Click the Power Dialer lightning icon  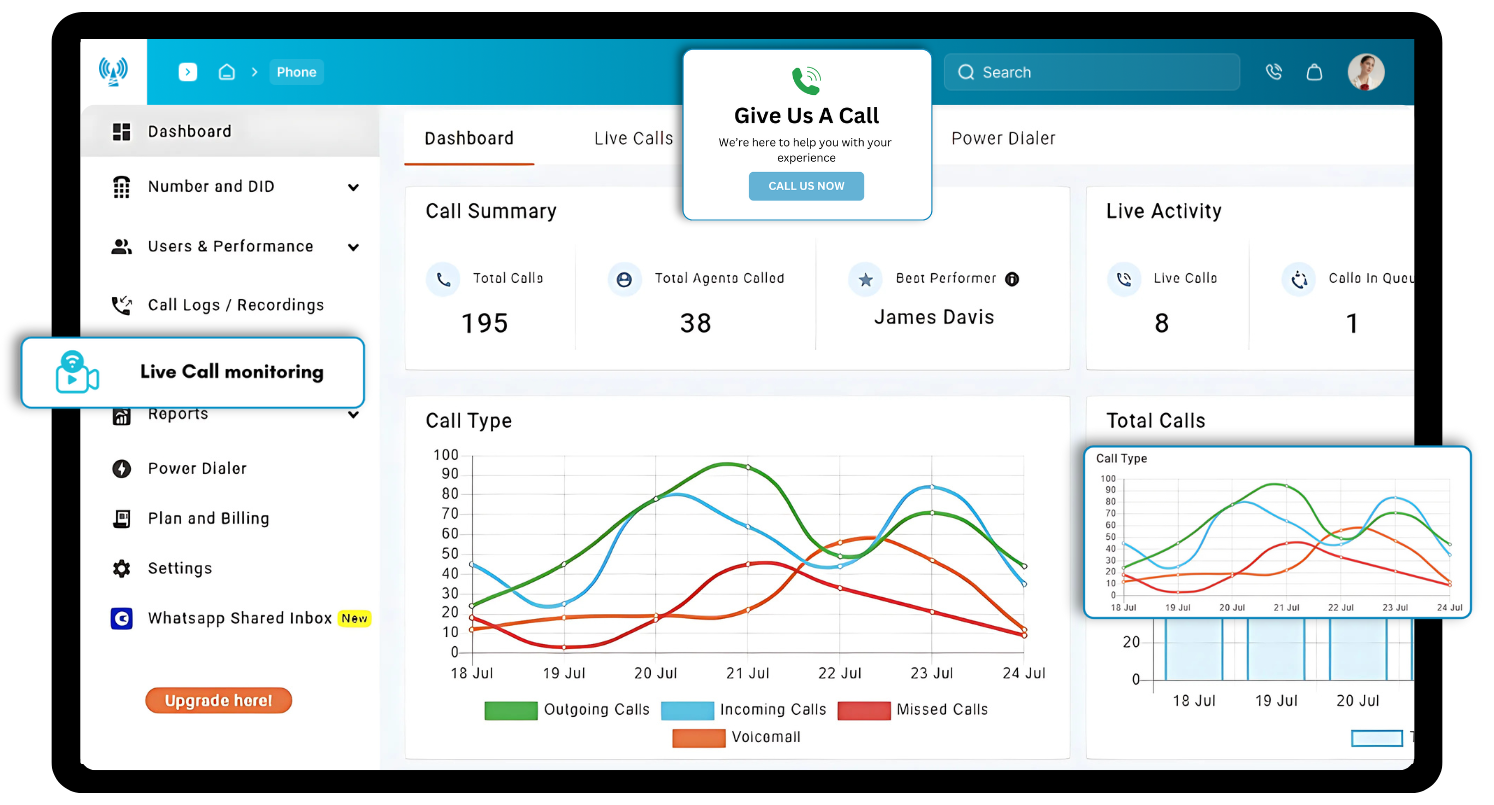tap(122, 468)
